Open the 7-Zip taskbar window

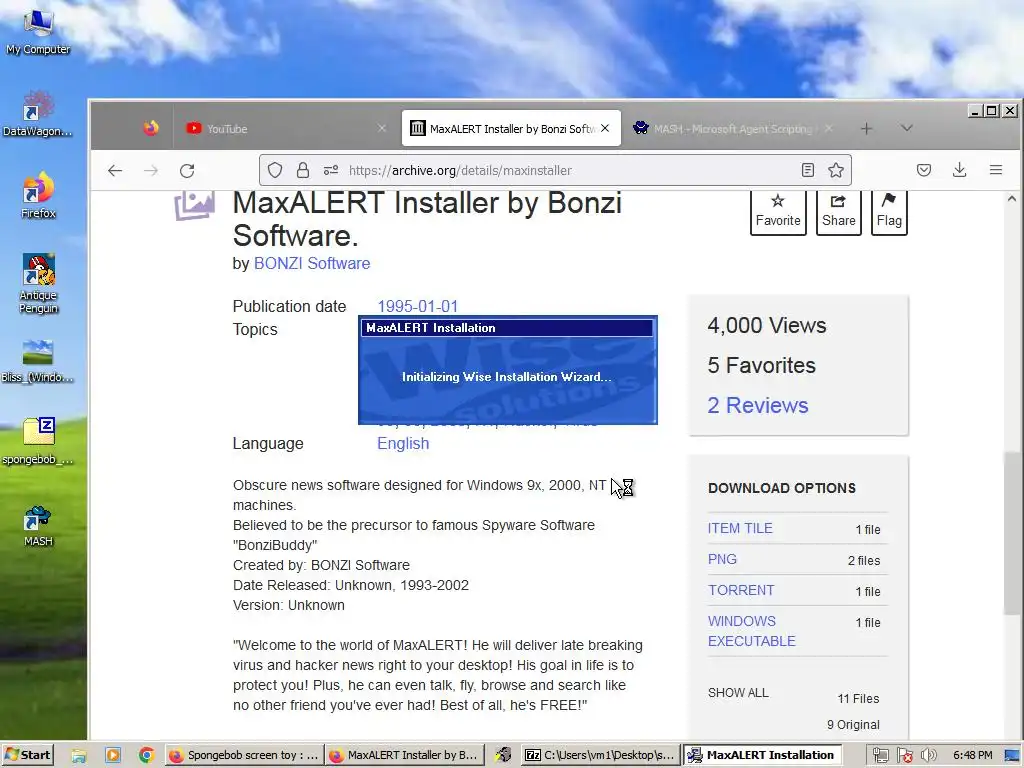[x=600, y=756]
